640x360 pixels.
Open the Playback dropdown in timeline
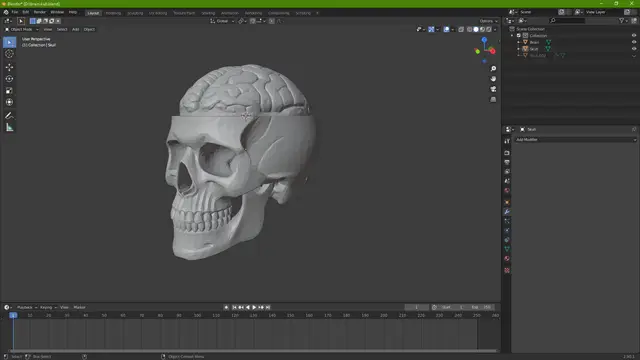pyautogui.click(x=27, y=307)
